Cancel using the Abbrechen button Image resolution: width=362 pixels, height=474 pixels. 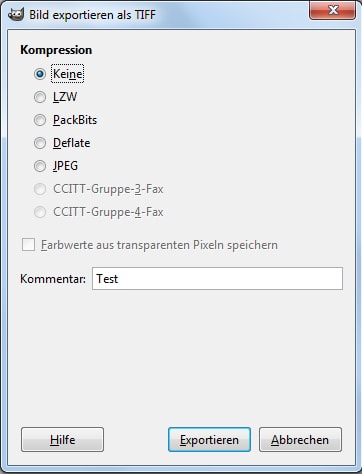(300, 440)
